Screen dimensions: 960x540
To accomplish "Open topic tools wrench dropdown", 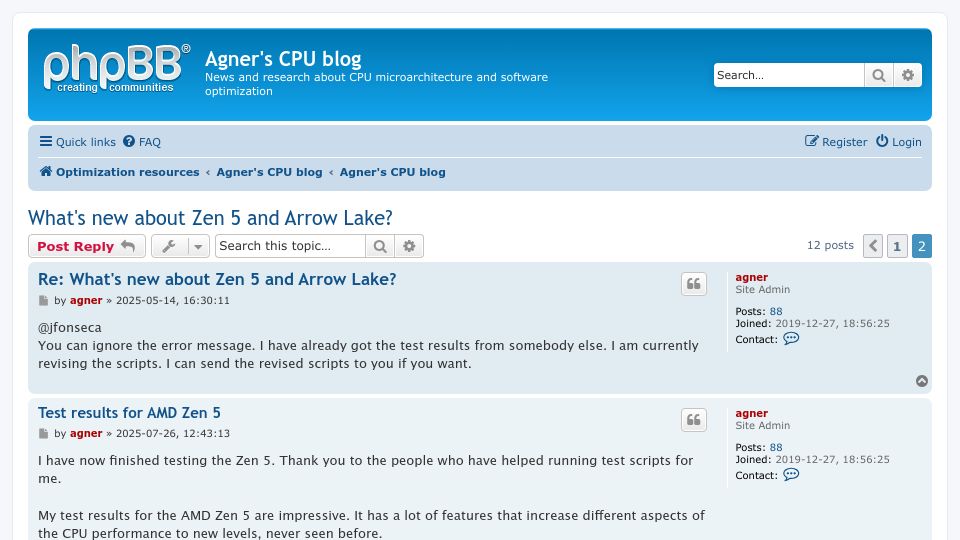I will click(x=181, y=246).
